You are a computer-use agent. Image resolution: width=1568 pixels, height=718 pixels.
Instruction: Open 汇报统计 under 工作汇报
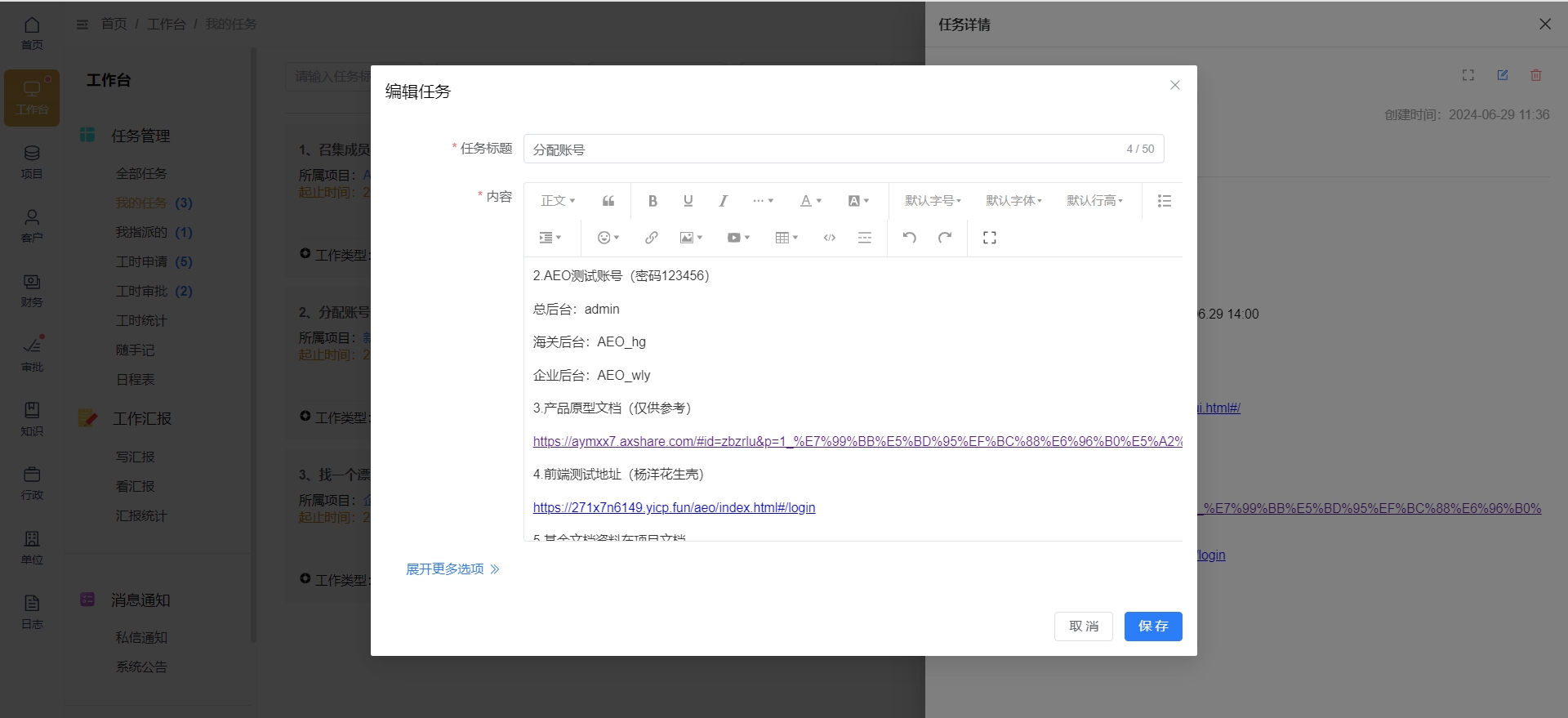tap(141, 515)
